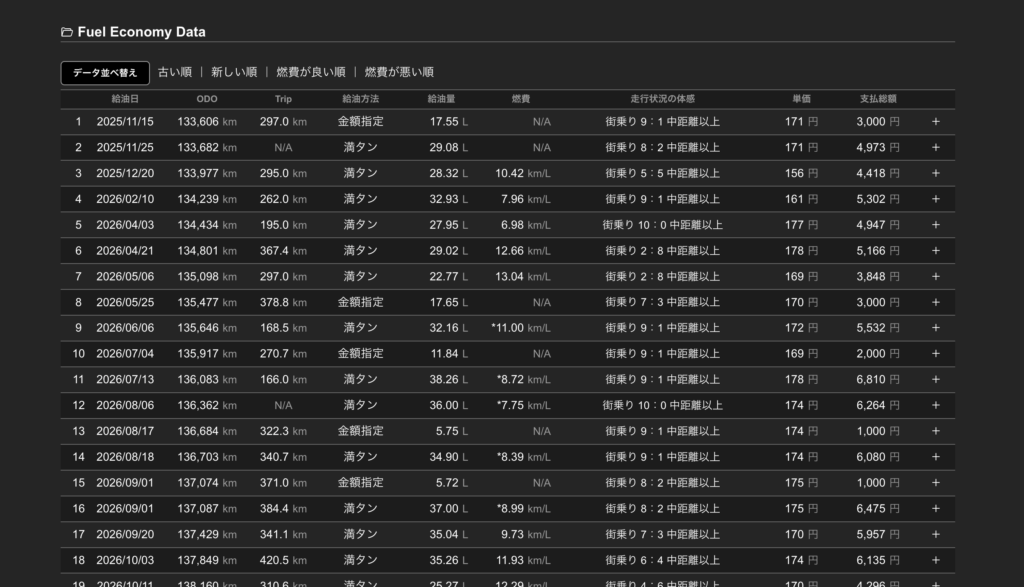Select ODO value 137,074 km
1024x587 pixels.
[x=207, y=483]
